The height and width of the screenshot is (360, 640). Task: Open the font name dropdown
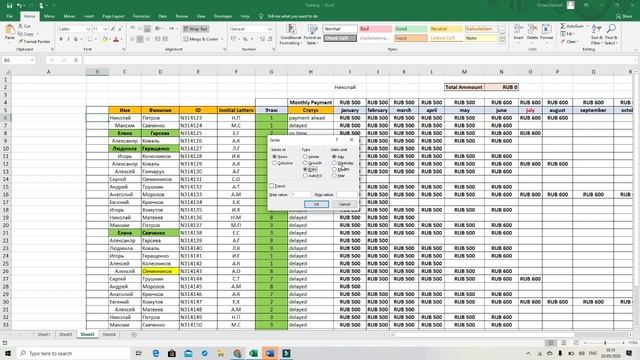click(88, 29)
